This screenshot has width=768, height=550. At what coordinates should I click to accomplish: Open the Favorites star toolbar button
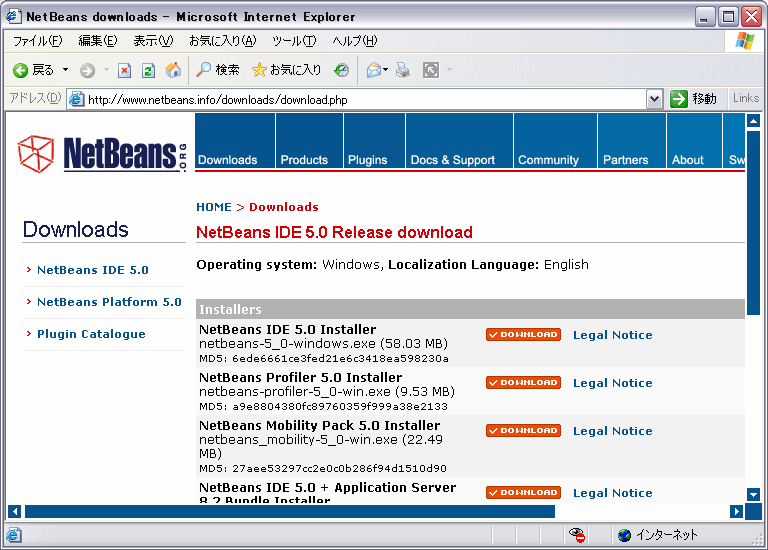coord(287,70)
